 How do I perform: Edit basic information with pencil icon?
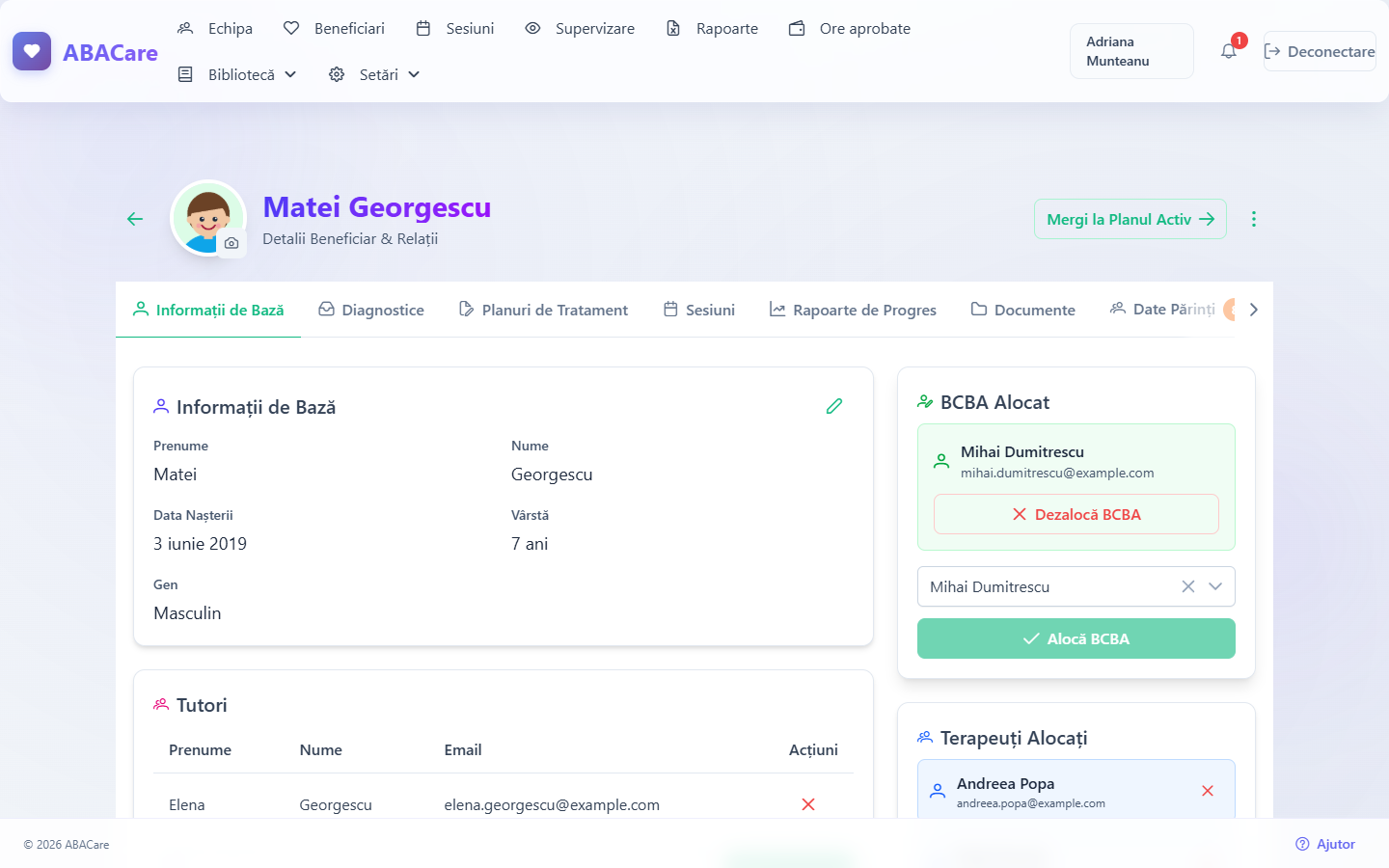pos(834,406)
